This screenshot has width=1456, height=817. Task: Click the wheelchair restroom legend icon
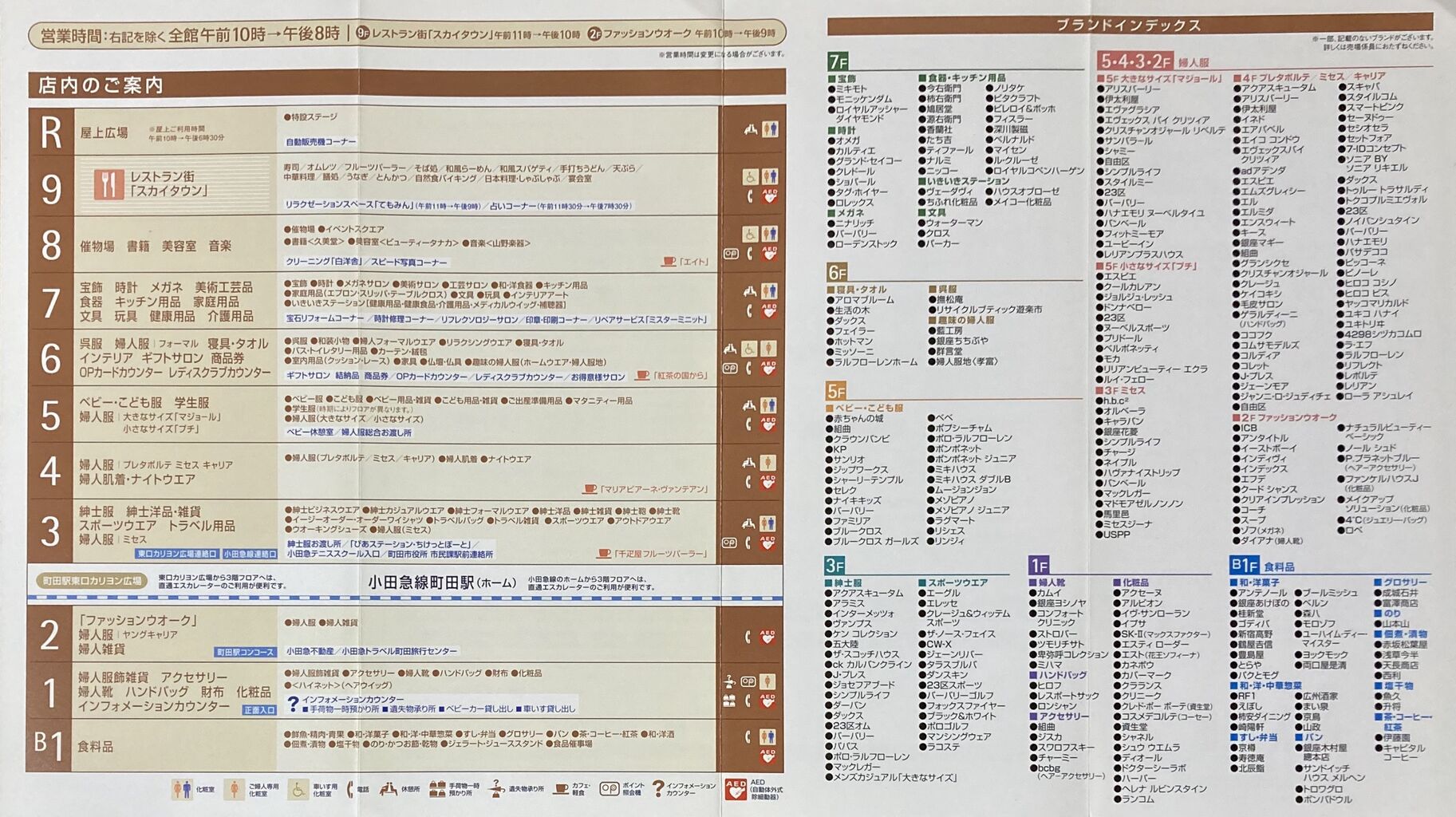click(x=298, y=790)
